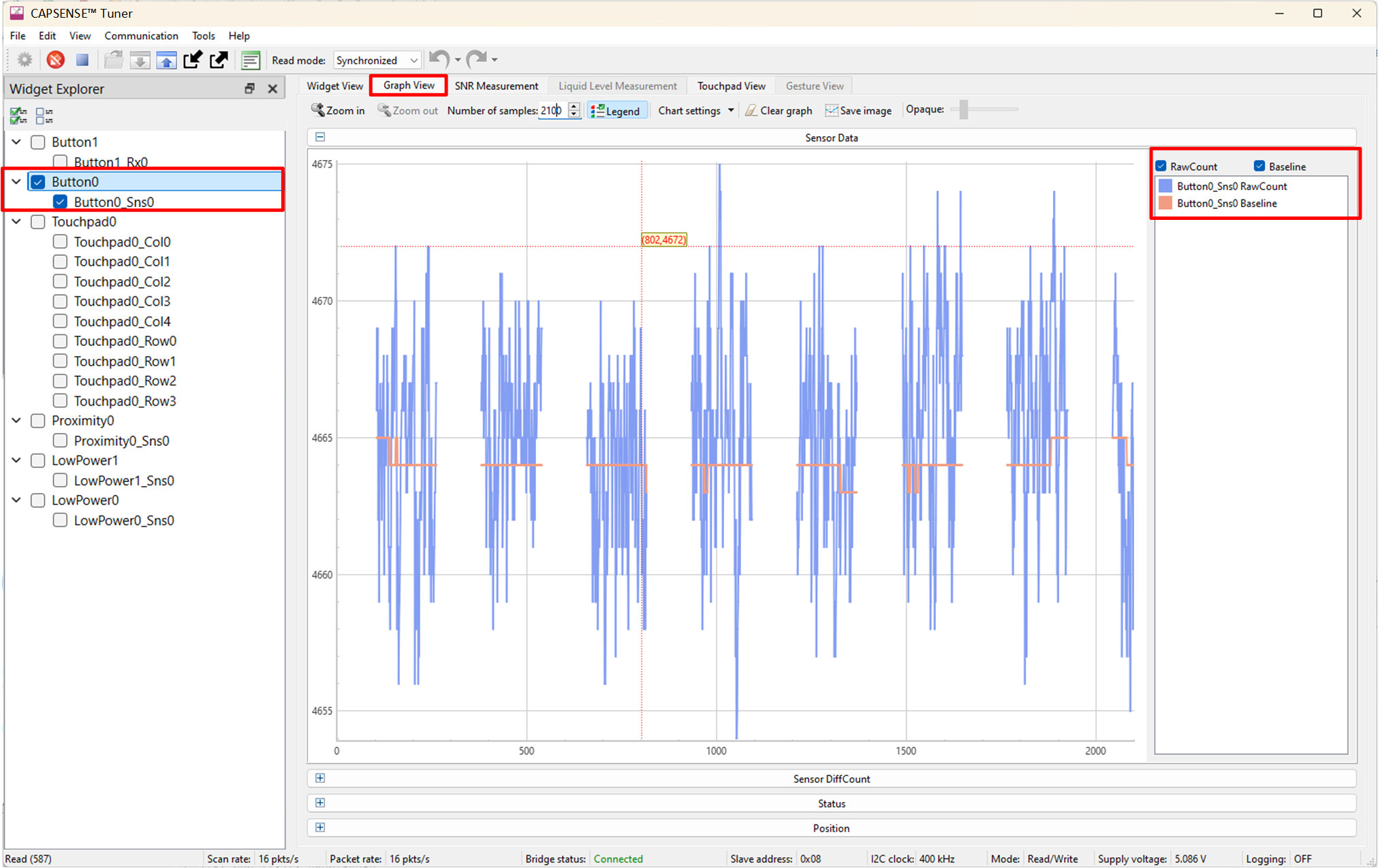The image size is (1378, 868).
Task: Click the red Disconnect icon in toolbar
Action: tap(56, 60)
